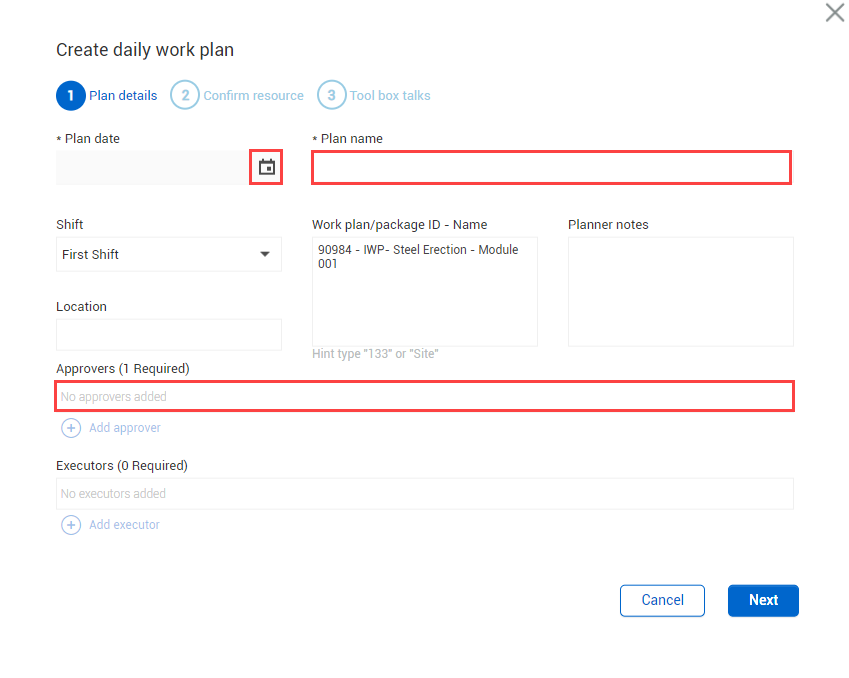Click the Planner notes text area
The height and width of the screenshot is (678, 849).
tap(680, 292)
